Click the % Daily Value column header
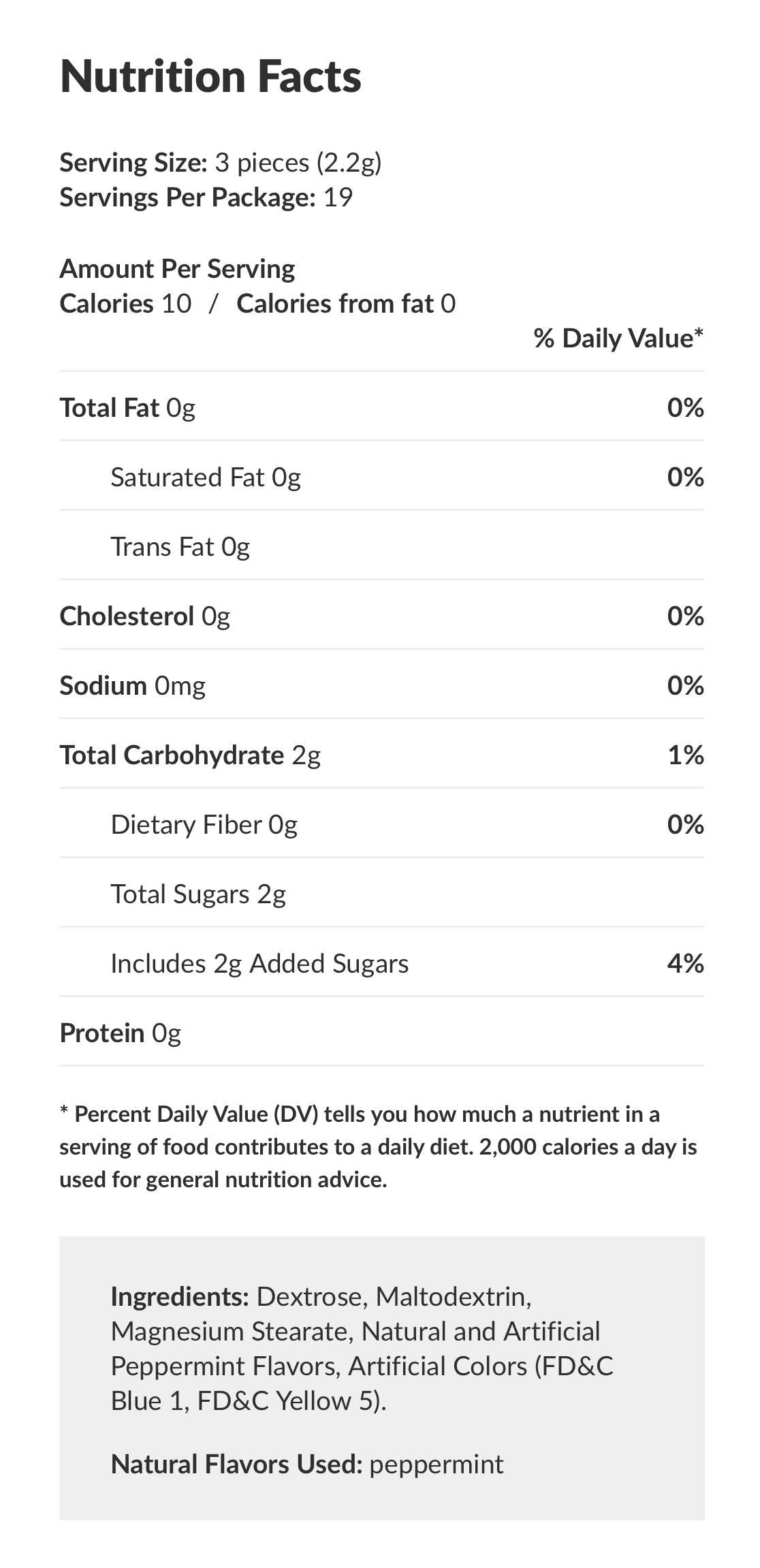 pyautogui.click(x=618, y=339)
